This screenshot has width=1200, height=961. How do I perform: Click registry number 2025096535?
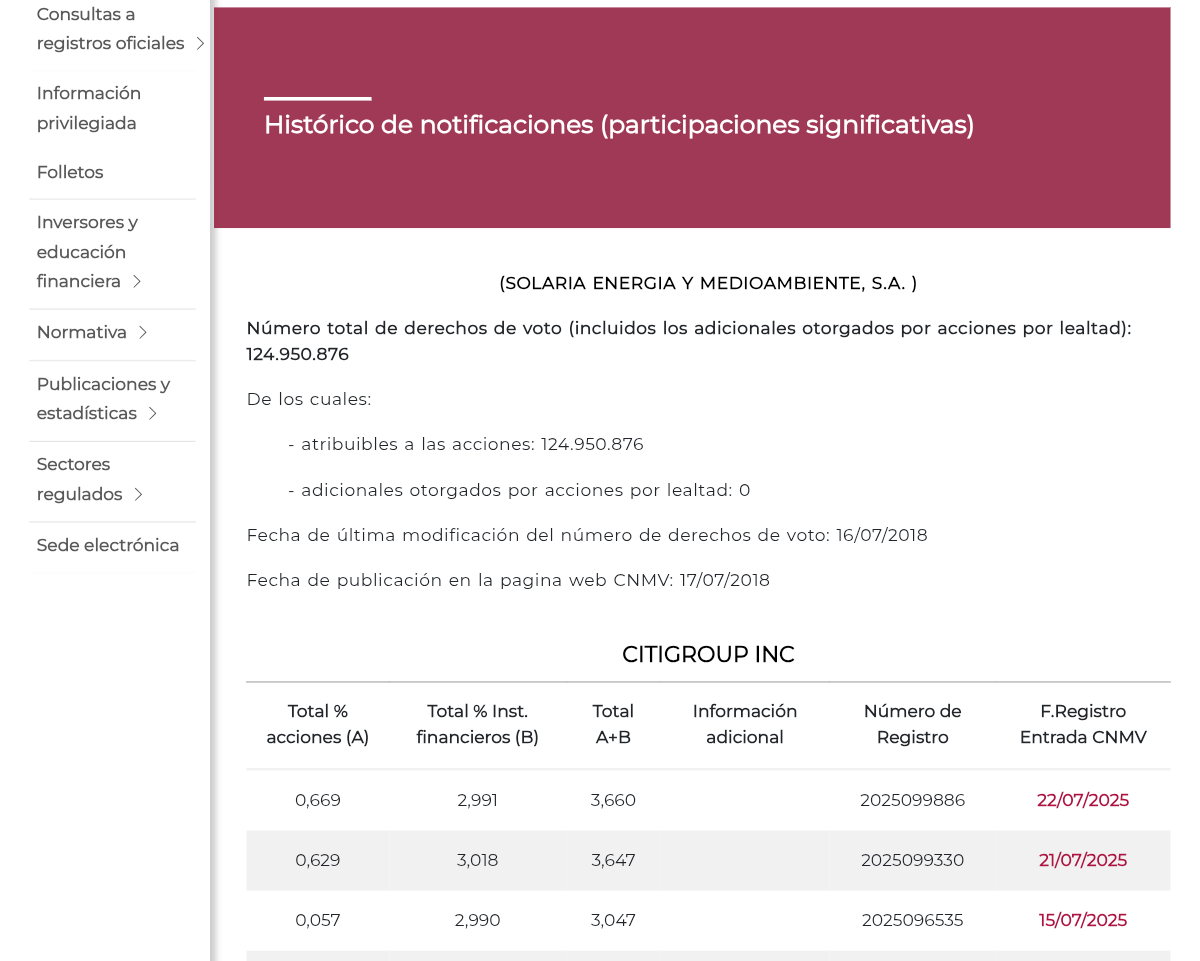tap(913, 920)
